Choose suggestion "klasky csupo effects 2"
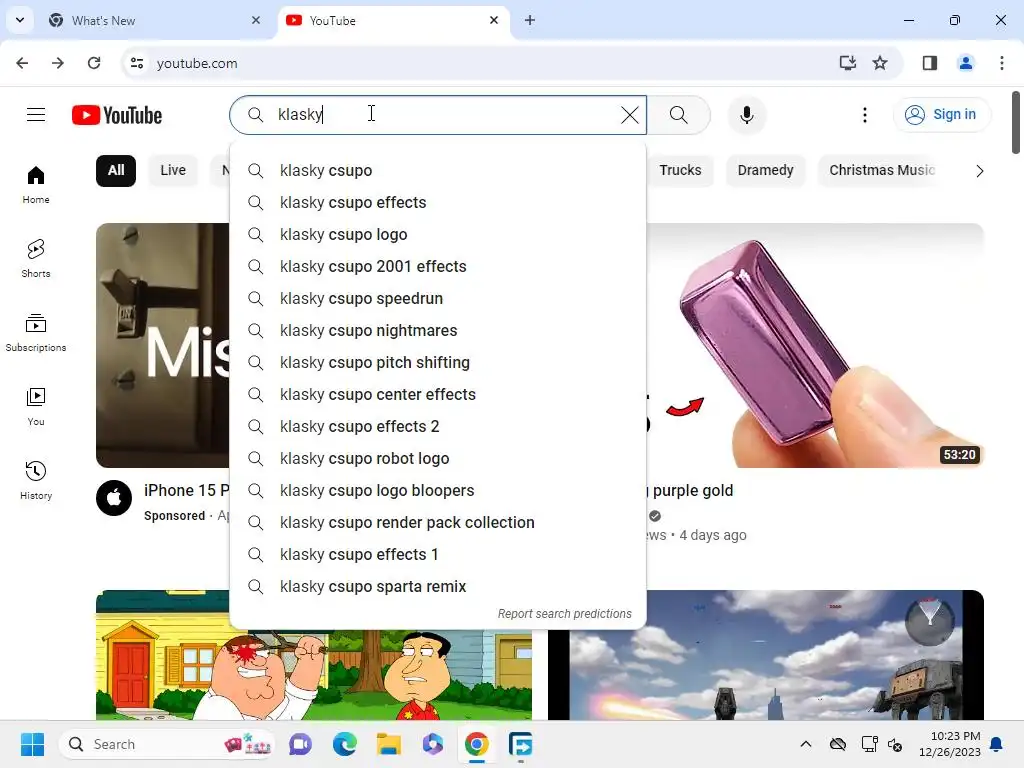Screen dimensions: 1024x768 [x=438, y=426]
